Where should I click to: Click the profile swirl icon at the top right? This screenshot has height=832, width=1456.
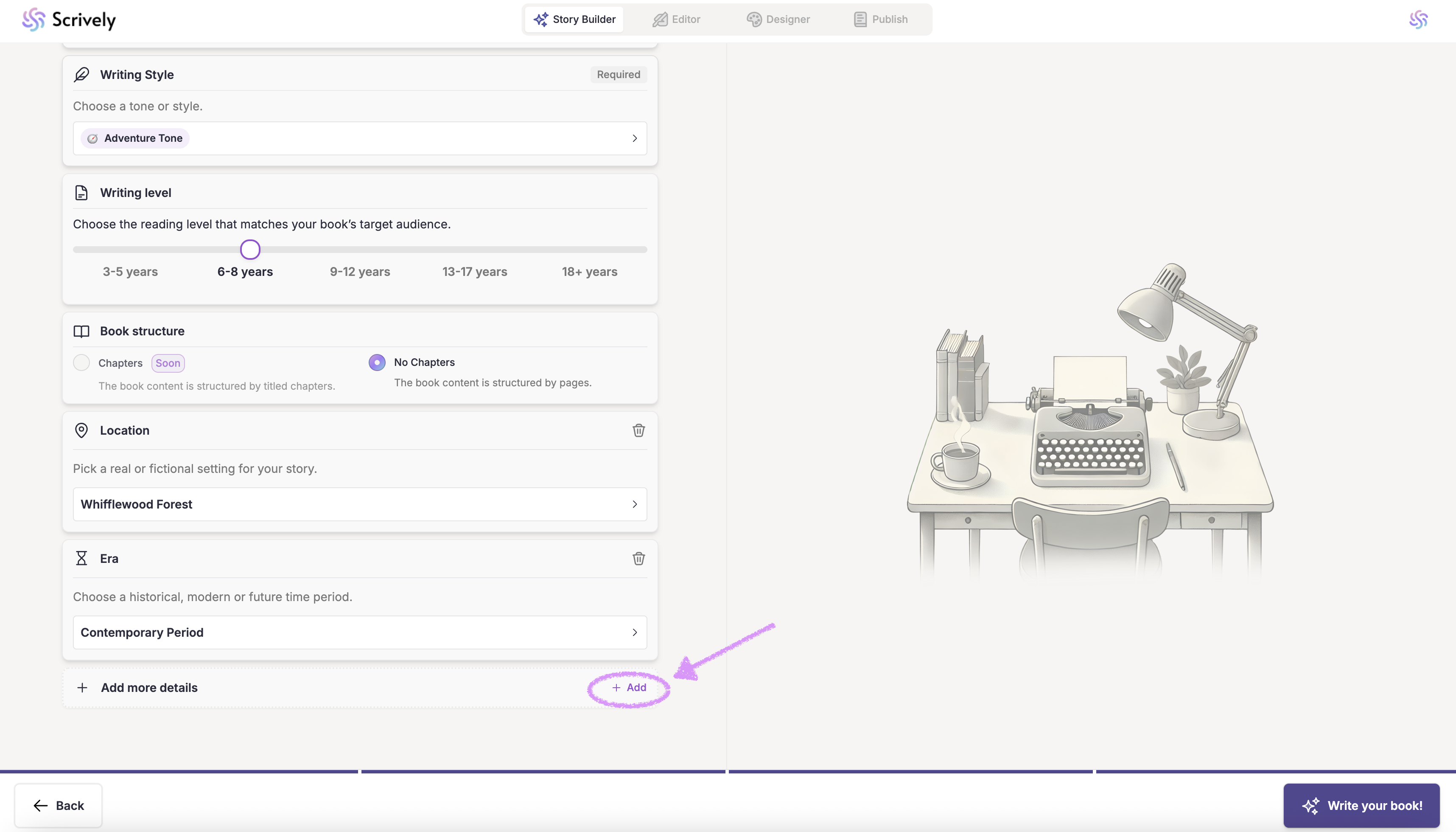coord(1418,20)
